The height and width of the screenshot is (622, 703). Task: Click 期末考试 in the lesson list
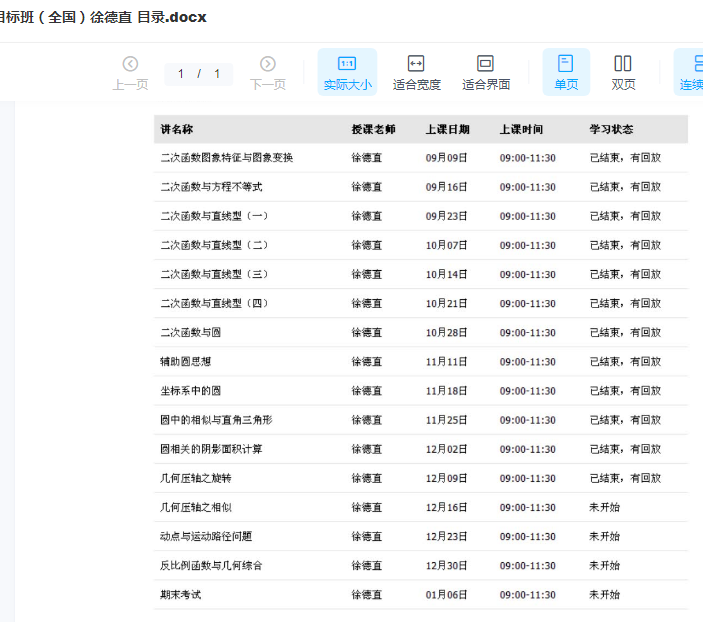tap(180, 595)
